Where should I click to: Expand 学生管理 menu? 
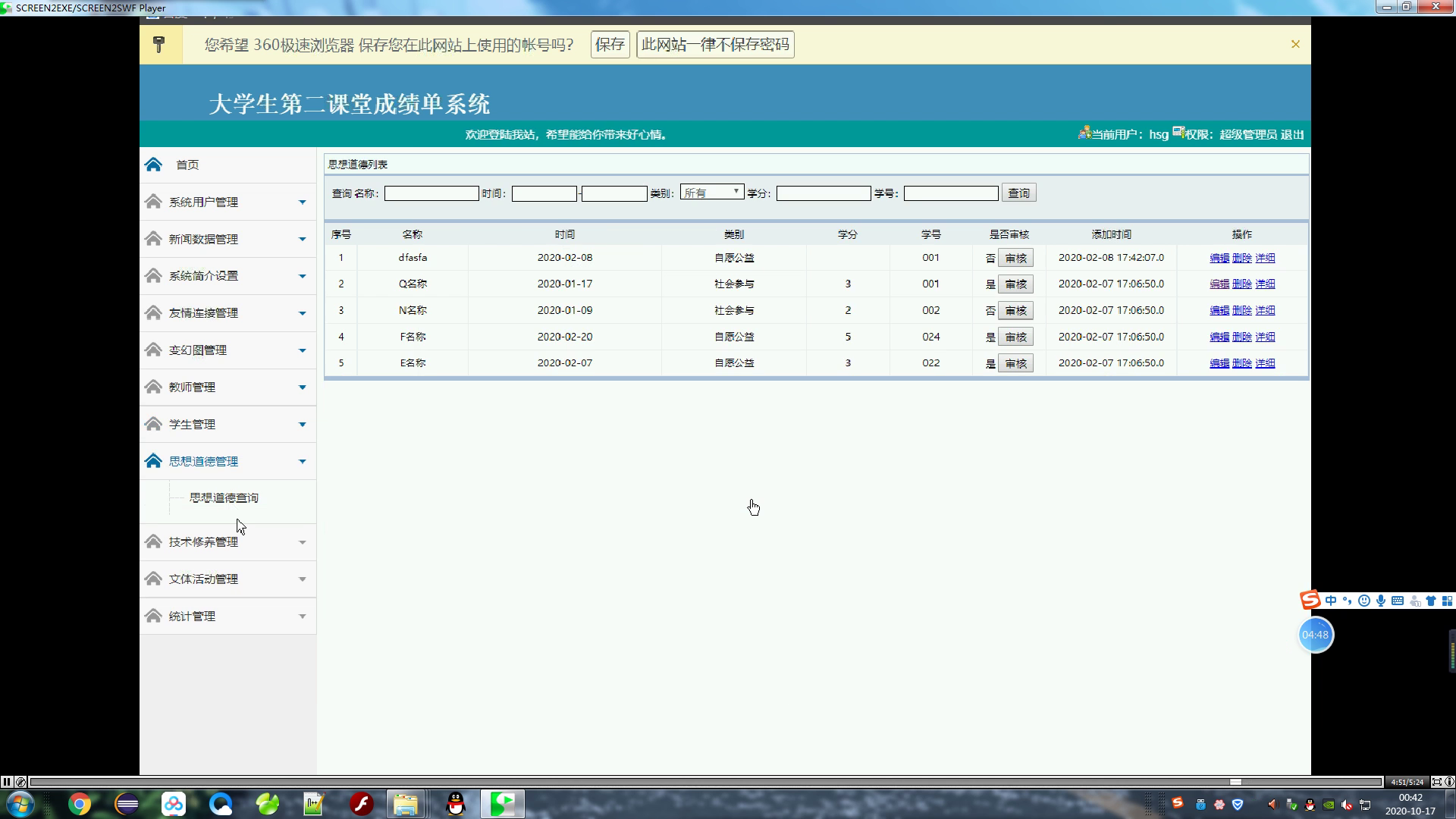coord(227,425)
